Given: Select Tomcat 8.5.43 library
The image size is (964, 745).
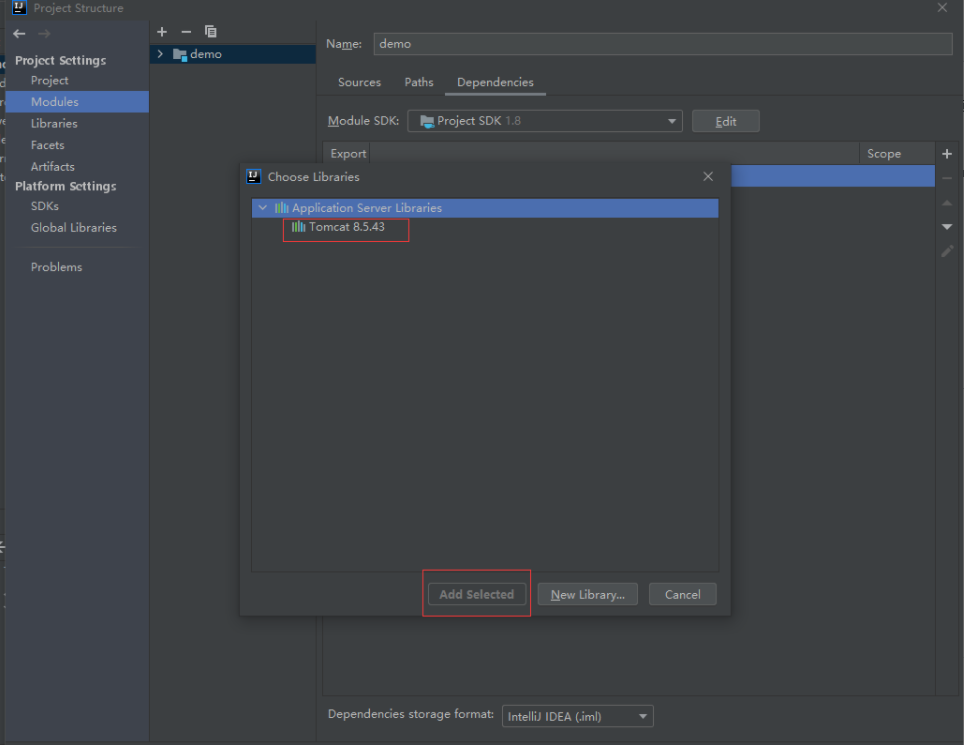Looking at the screenshot, I should [347, 227].
